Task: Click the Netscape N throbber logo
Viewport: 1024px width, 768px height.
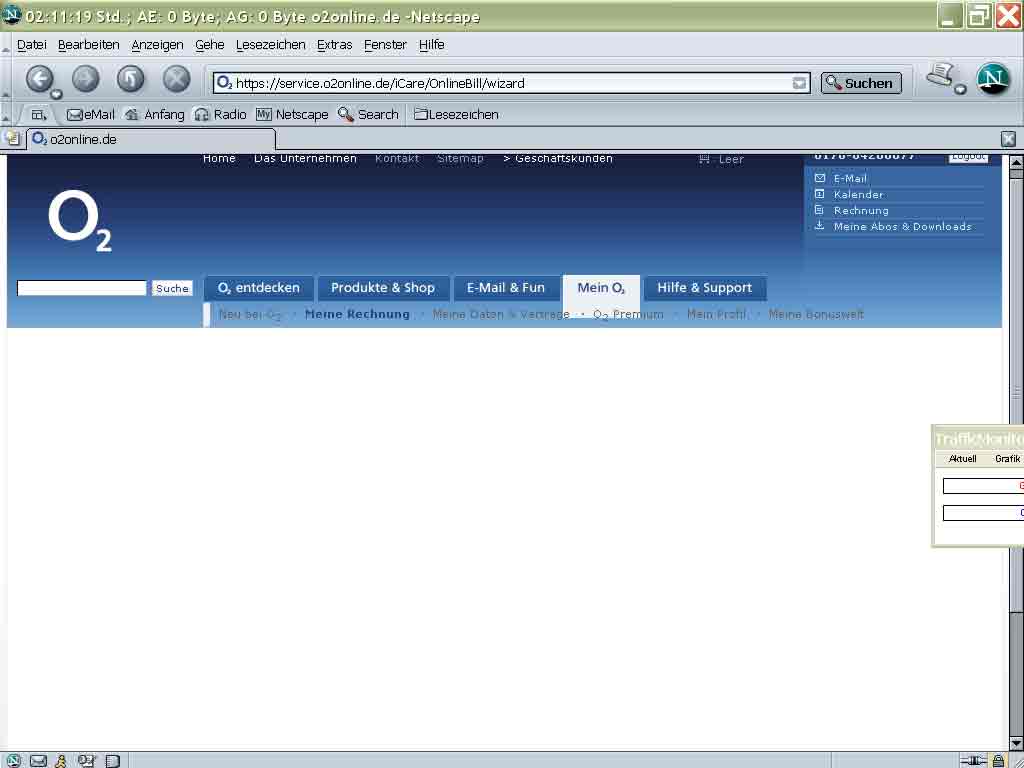Action: (x=993, y=79)
